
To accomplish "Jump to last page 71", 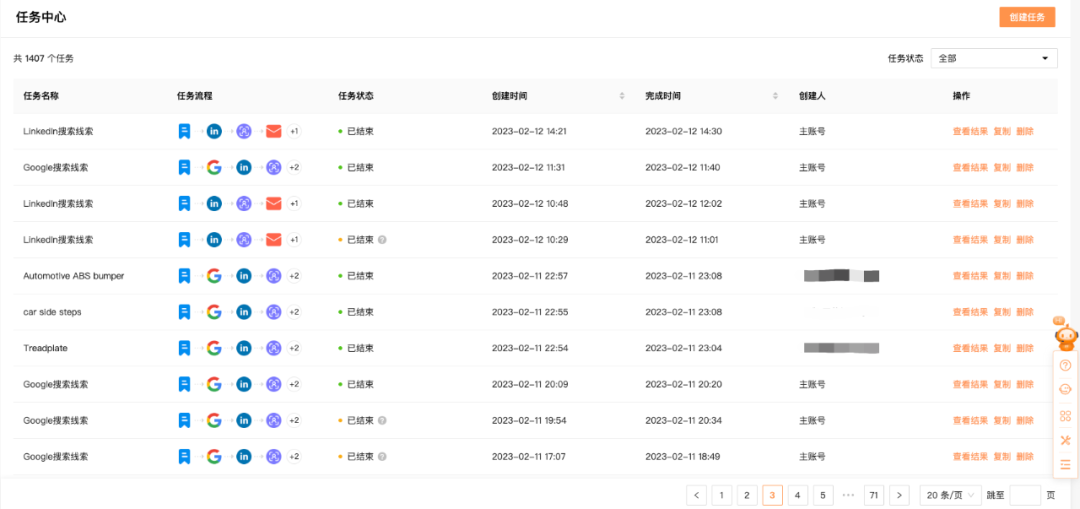I will click(x=874, y=495).
